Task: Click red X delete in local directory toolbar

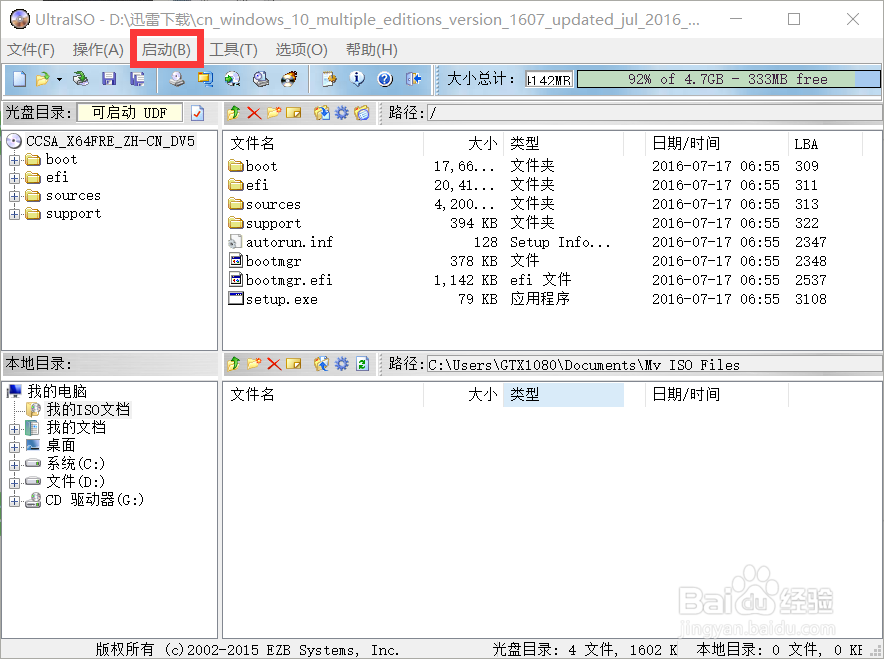Action: 274,364
